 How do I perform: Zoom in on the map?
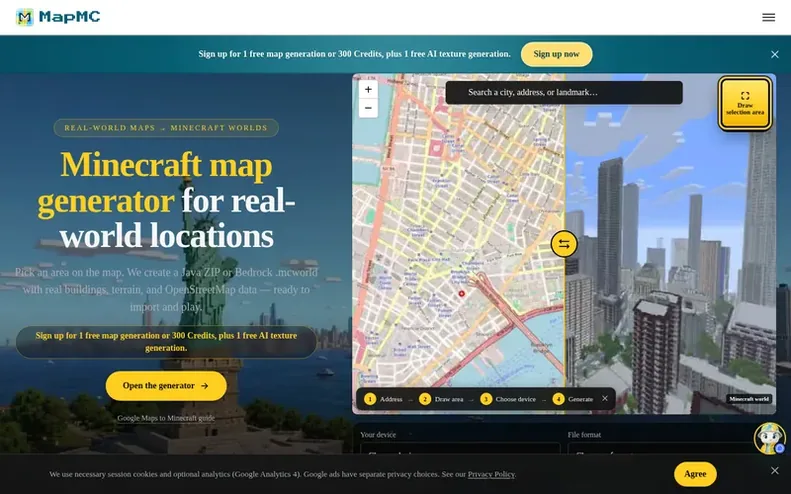click(368, 89)
